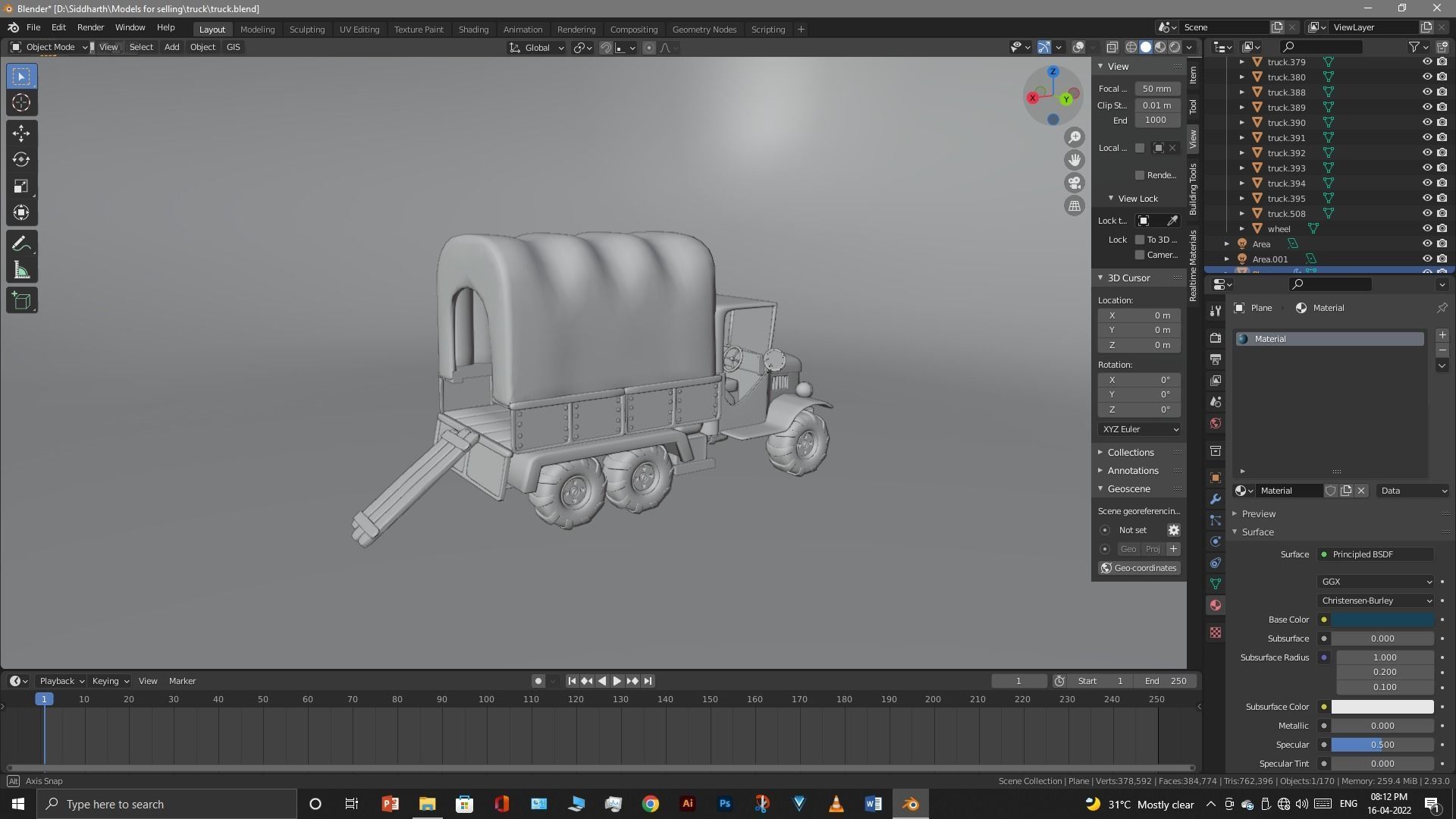Click the viewport pan hand icon
Viewport: 1456px width, 819px height.
[x=1075, y=160]
